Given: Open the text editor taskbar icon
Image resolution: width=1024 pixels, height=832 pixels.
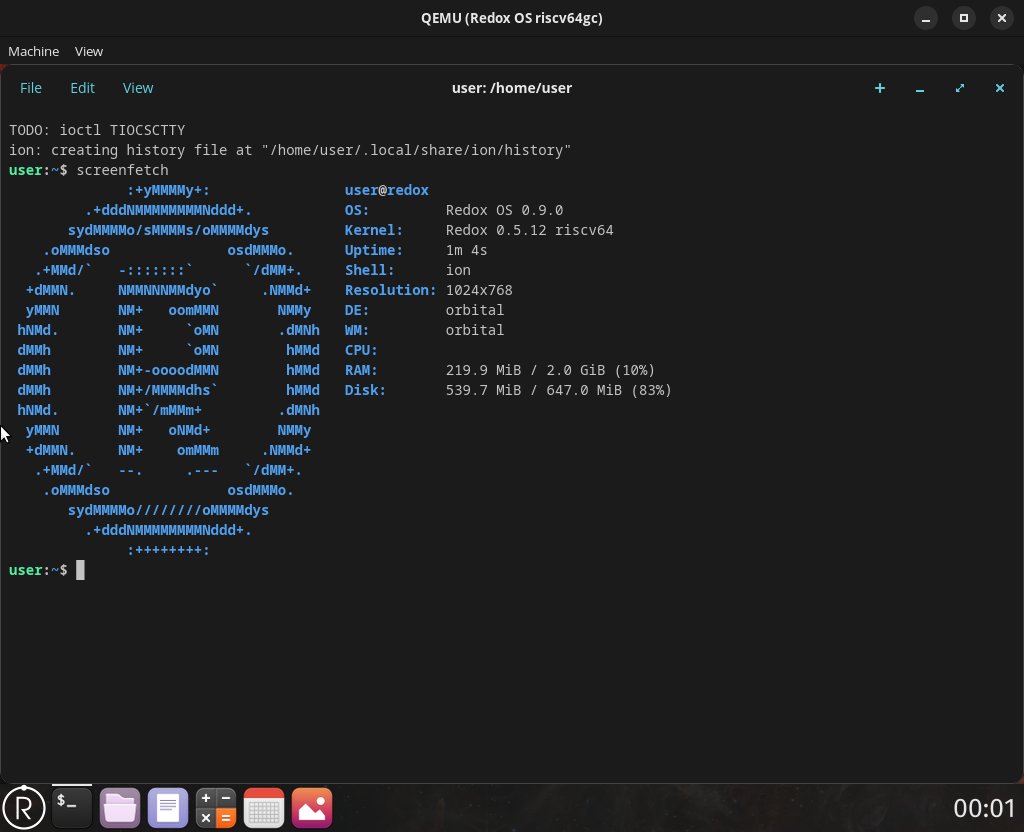Looking at the screenshot, I should coord(168,808).
